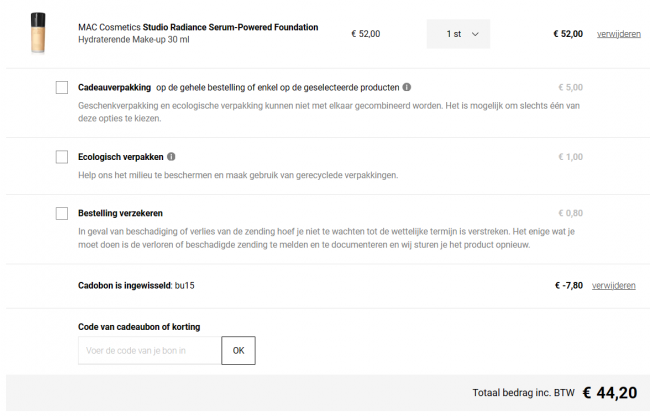Click info icon next to Ecologisch verpakken

tap(172, 157)
